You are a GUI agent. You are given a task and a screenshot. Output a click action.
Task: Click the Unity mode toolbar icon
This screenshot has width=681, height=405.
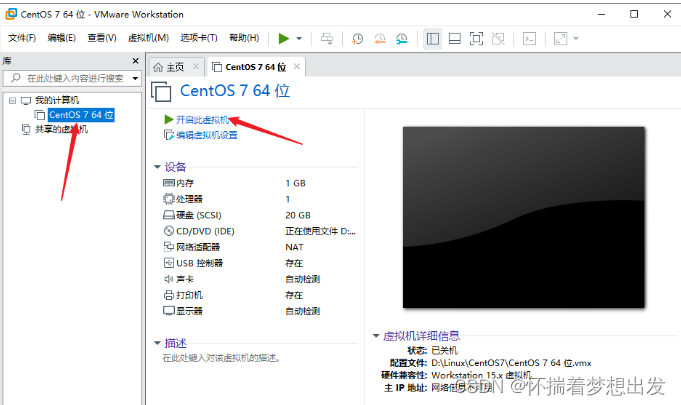pyautogui.click(x=498, y=39)
